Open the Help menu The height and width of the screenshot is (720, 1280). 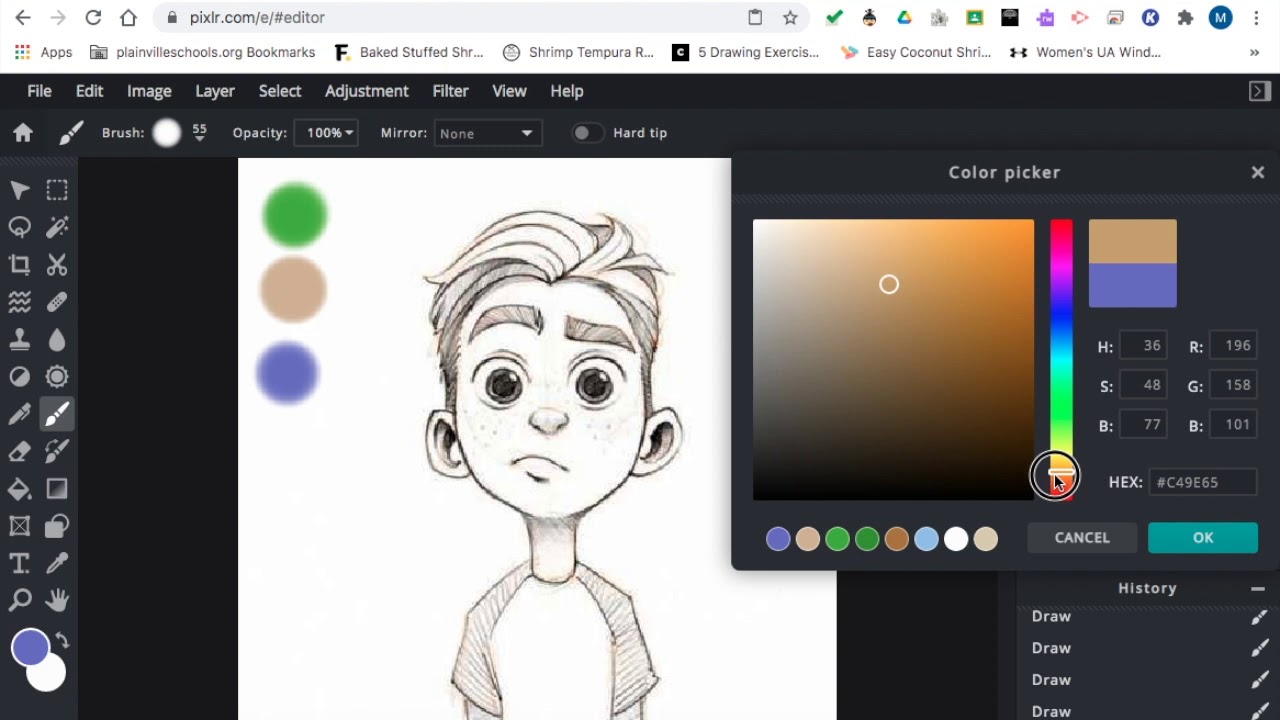(567, 91)
